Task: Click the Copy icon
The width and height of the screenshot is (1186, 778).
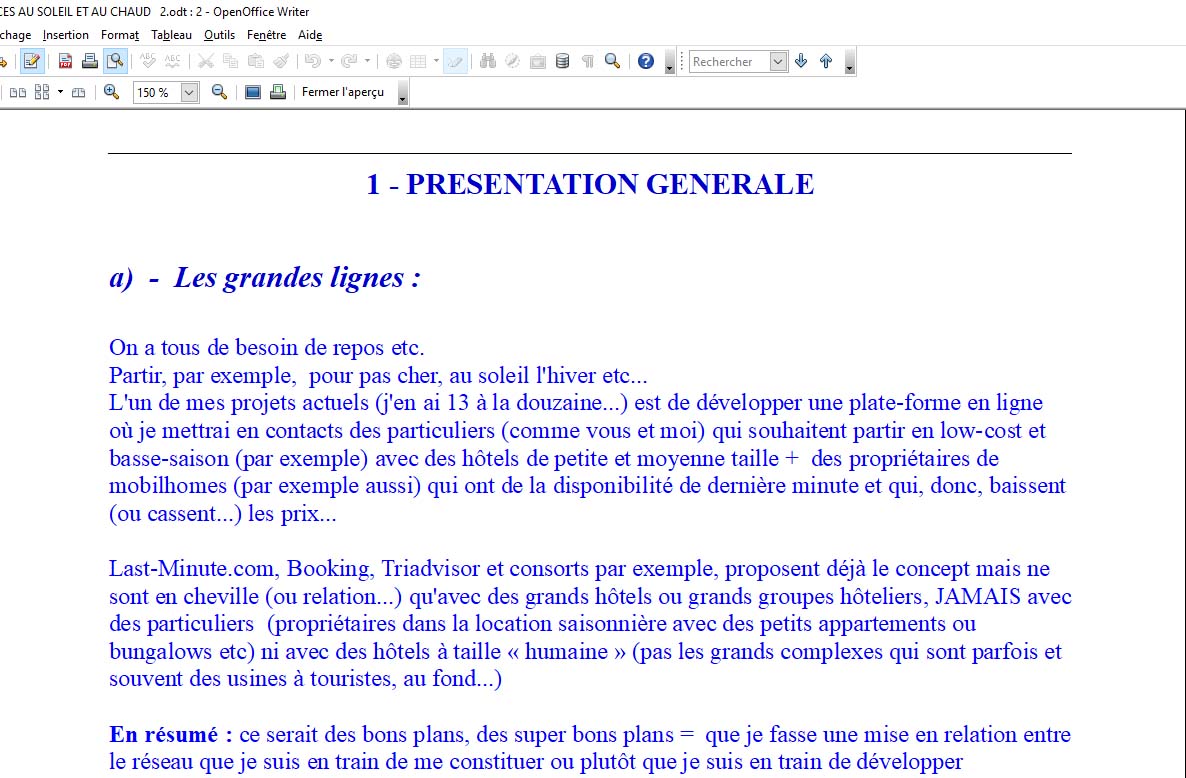Action: (x=231, y=61)
